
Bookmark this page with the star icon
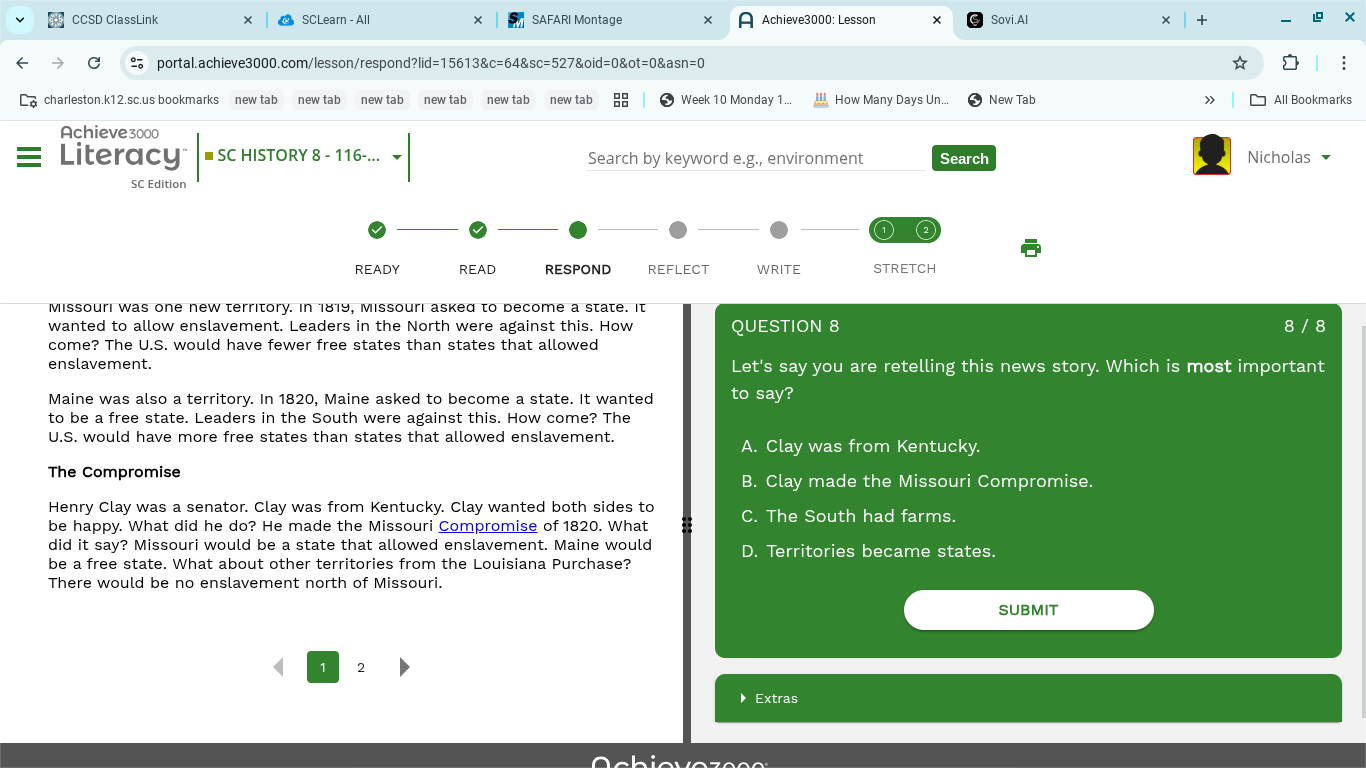(x=1240, y=63)
